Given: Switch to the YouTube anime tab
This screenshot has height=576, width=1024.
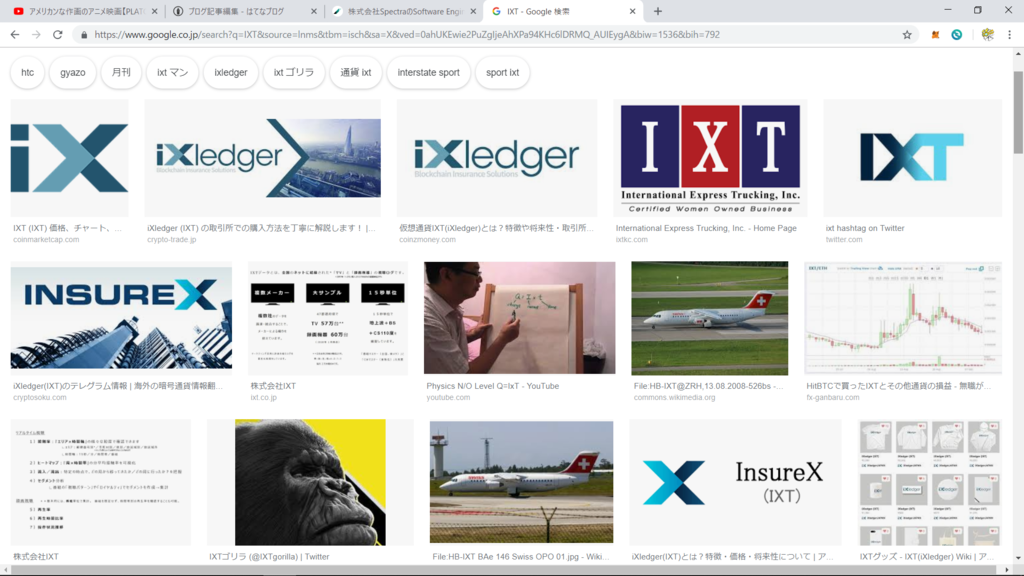Looking at the screenshot, I should (85, 11).
